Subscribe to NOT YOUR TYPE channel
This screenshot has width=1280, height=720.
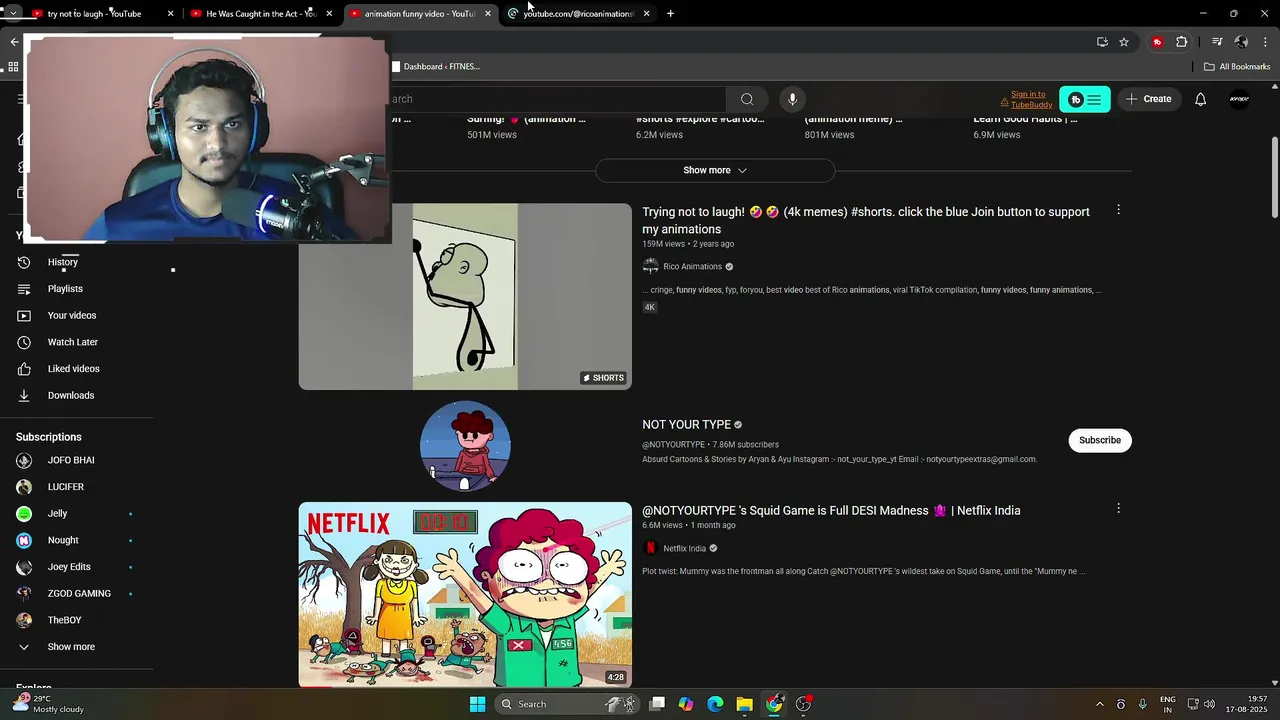click(x=1100, y=440)
